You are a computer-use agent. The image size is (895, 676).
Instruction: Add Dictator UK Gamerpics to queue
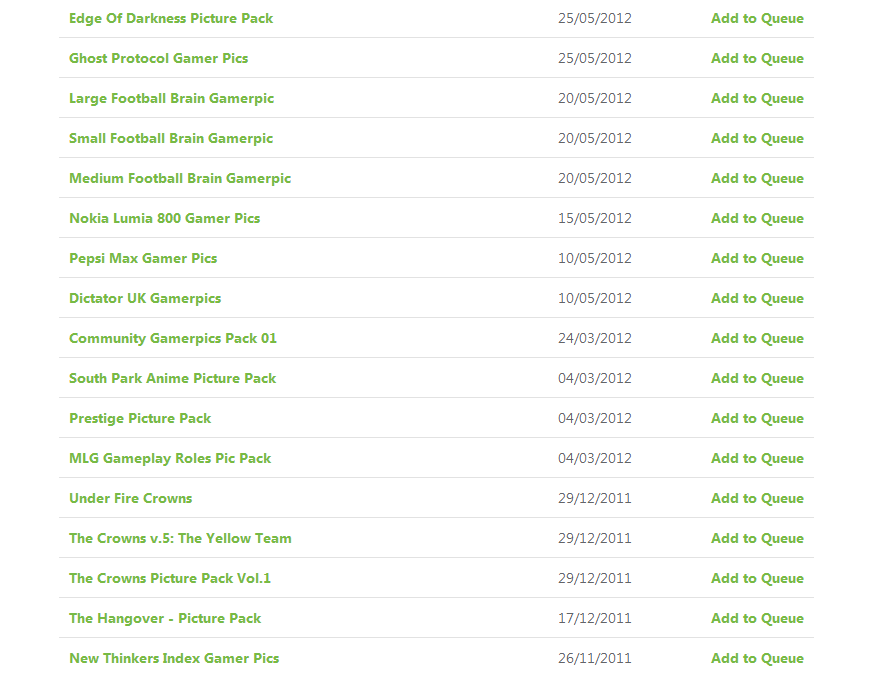click(x=757, y=298)
